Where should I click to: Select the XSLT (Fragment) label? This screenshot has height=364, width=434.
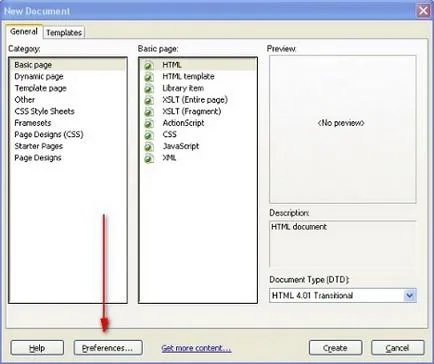click(192, 111)
